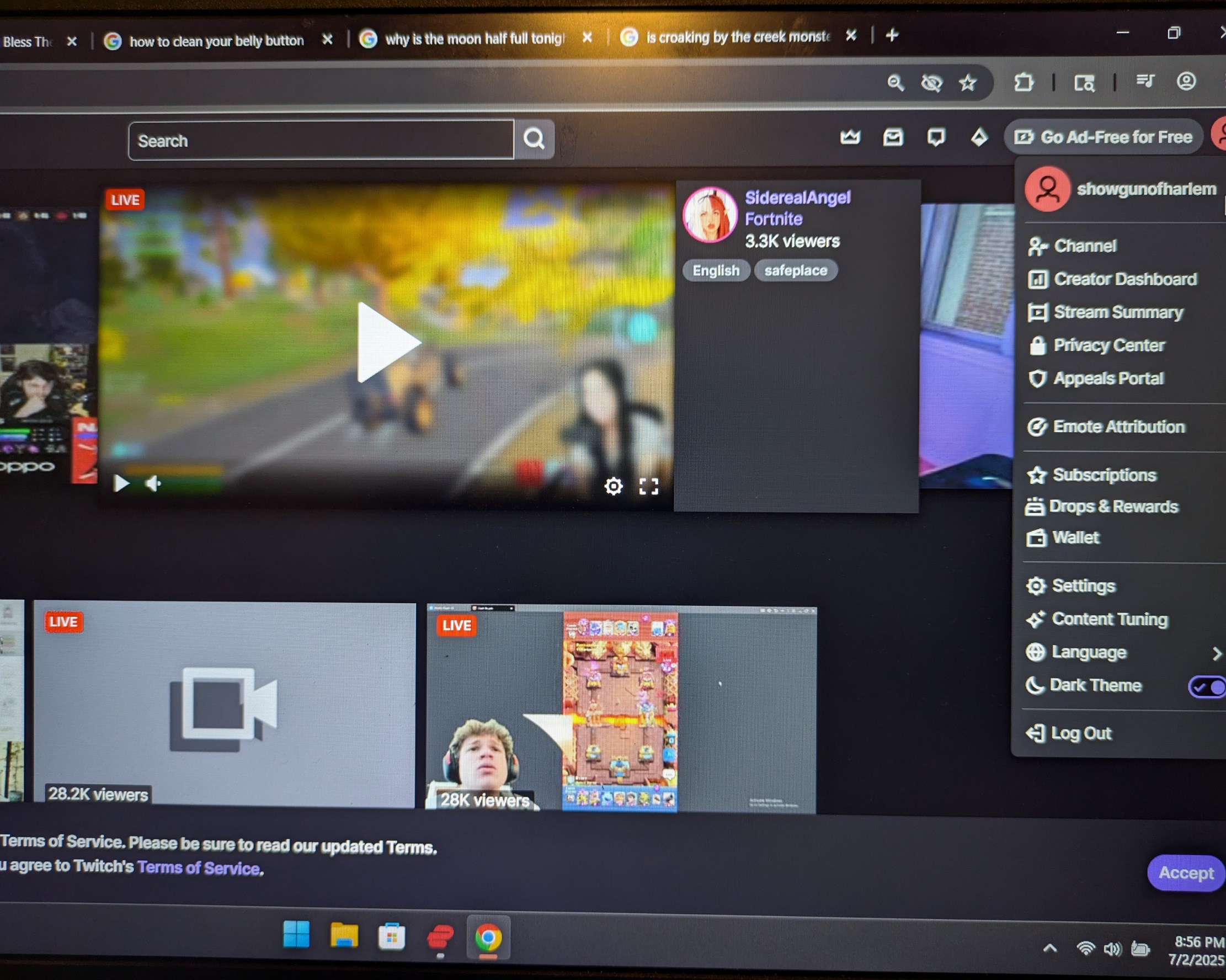Image resolution: width=1226 pixels, height=980 pixels.
Task: Bookmark this page with star icon
Action: pyautogui.click(x=967, y=83)
